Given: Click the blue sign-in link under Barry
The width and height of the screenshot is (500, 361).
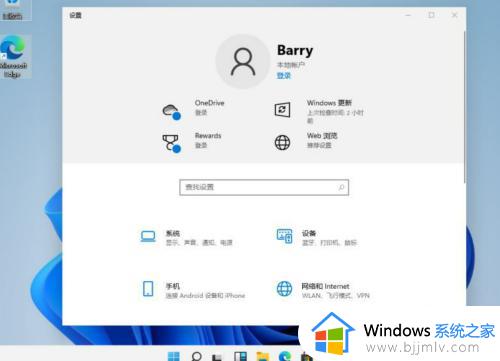Looking at the screenshot, I should click(284, 76).
